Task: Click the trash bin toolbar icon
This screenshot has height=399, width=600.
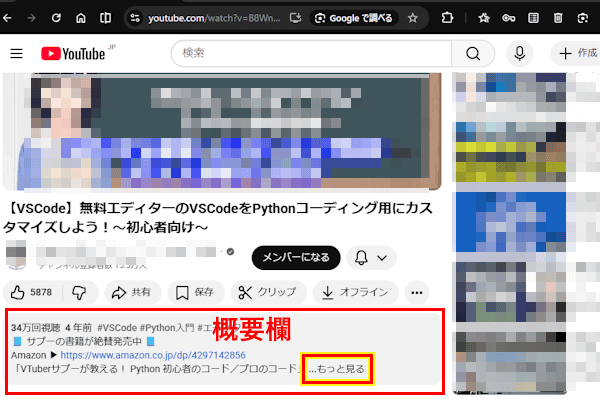Action: pyautogui.click(x=558, y=18)
